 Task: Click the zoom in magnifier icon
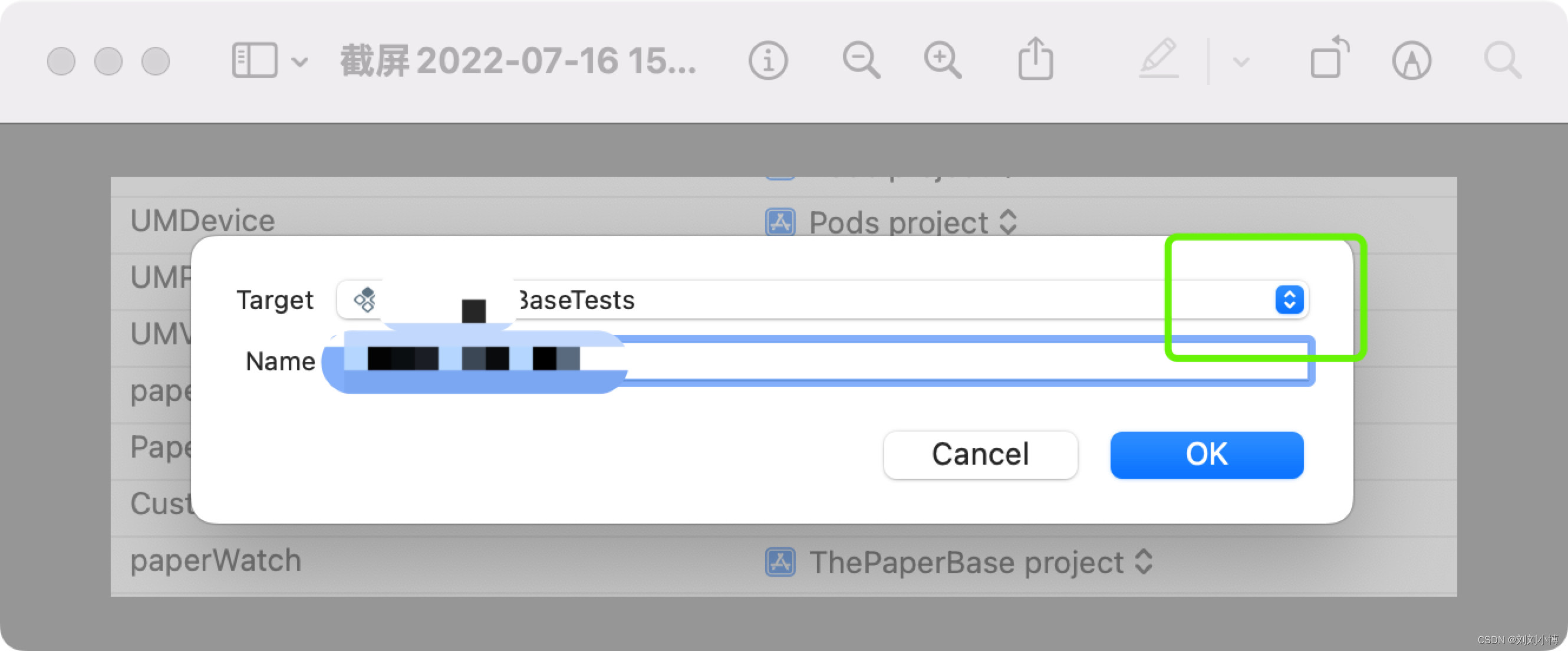942,60
